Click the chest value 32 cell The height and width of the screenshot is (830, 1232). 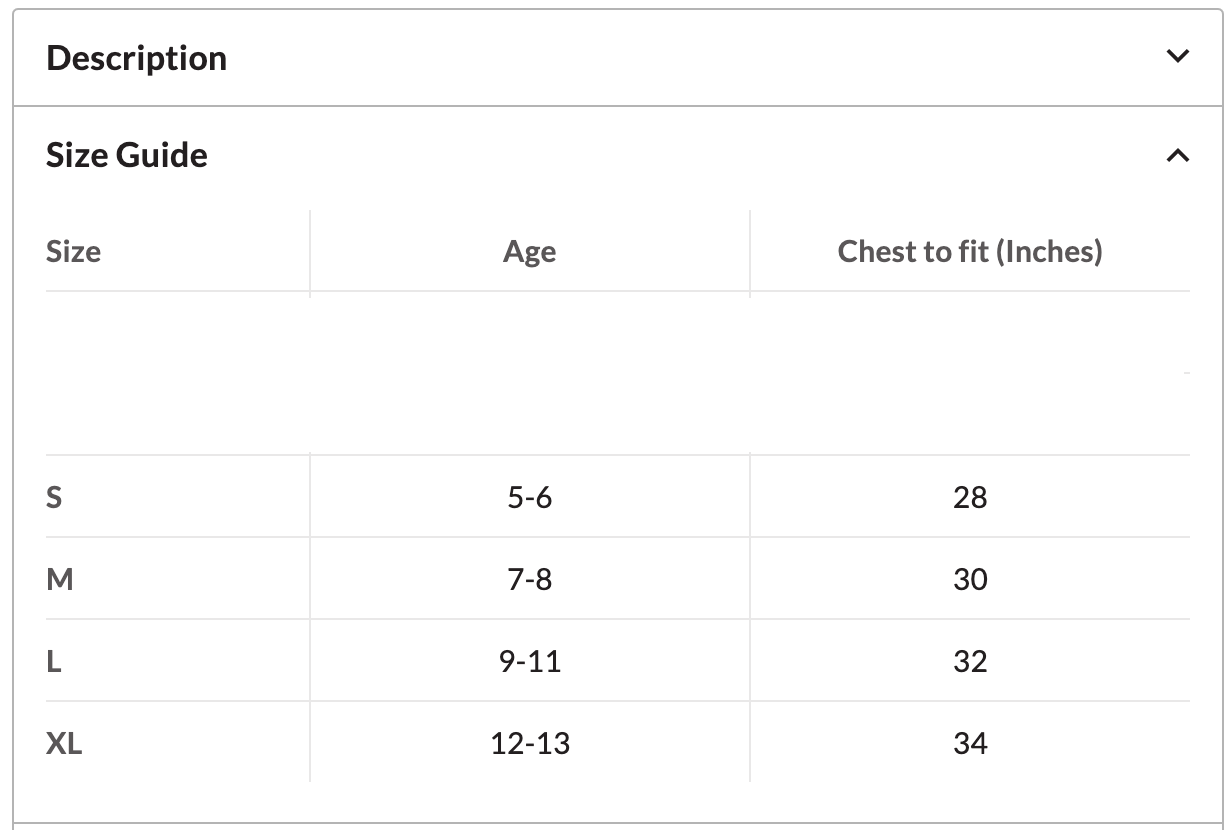(x=970, y=661)
